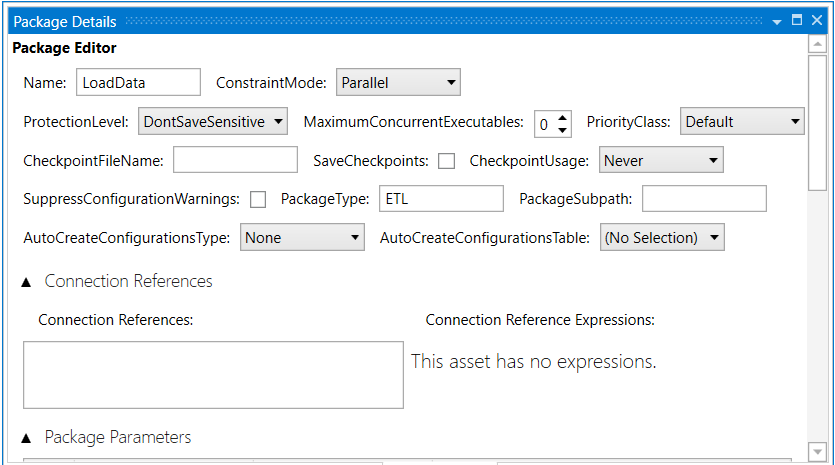The width and height of the screenshot is (835, 465).
Task: Collapse the Connection References section
Action: (x=27, y=282)
